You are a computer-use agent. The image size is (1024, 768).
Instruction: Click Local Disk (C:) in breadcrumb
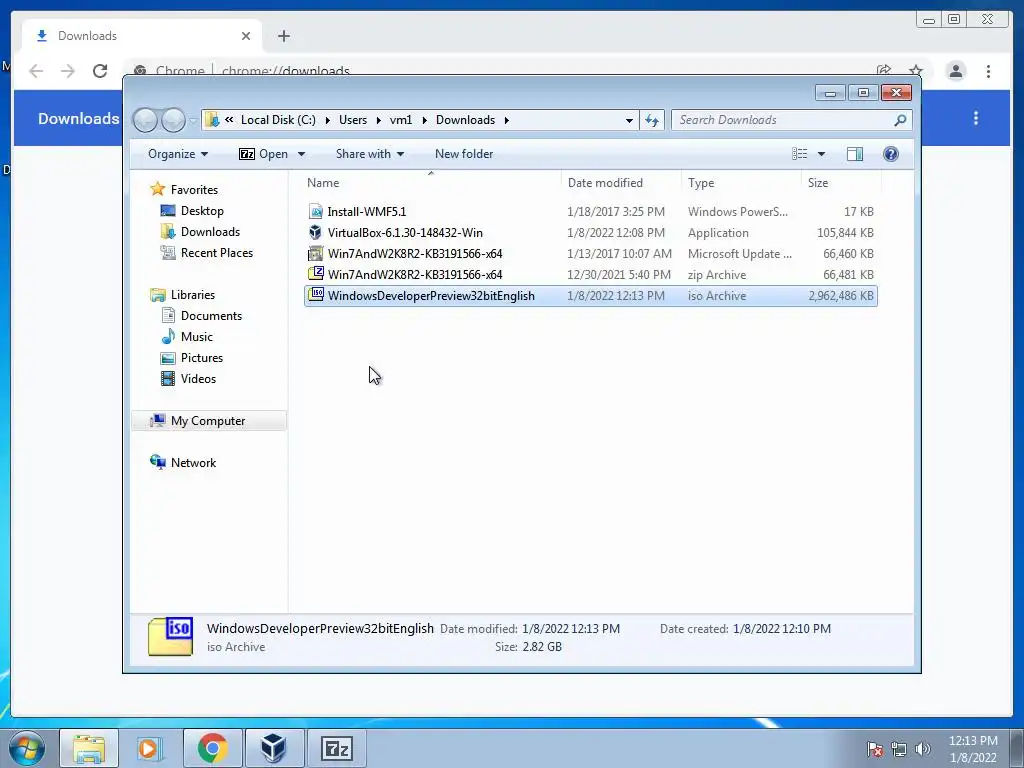pyautogui.click(x=278, y=120)
